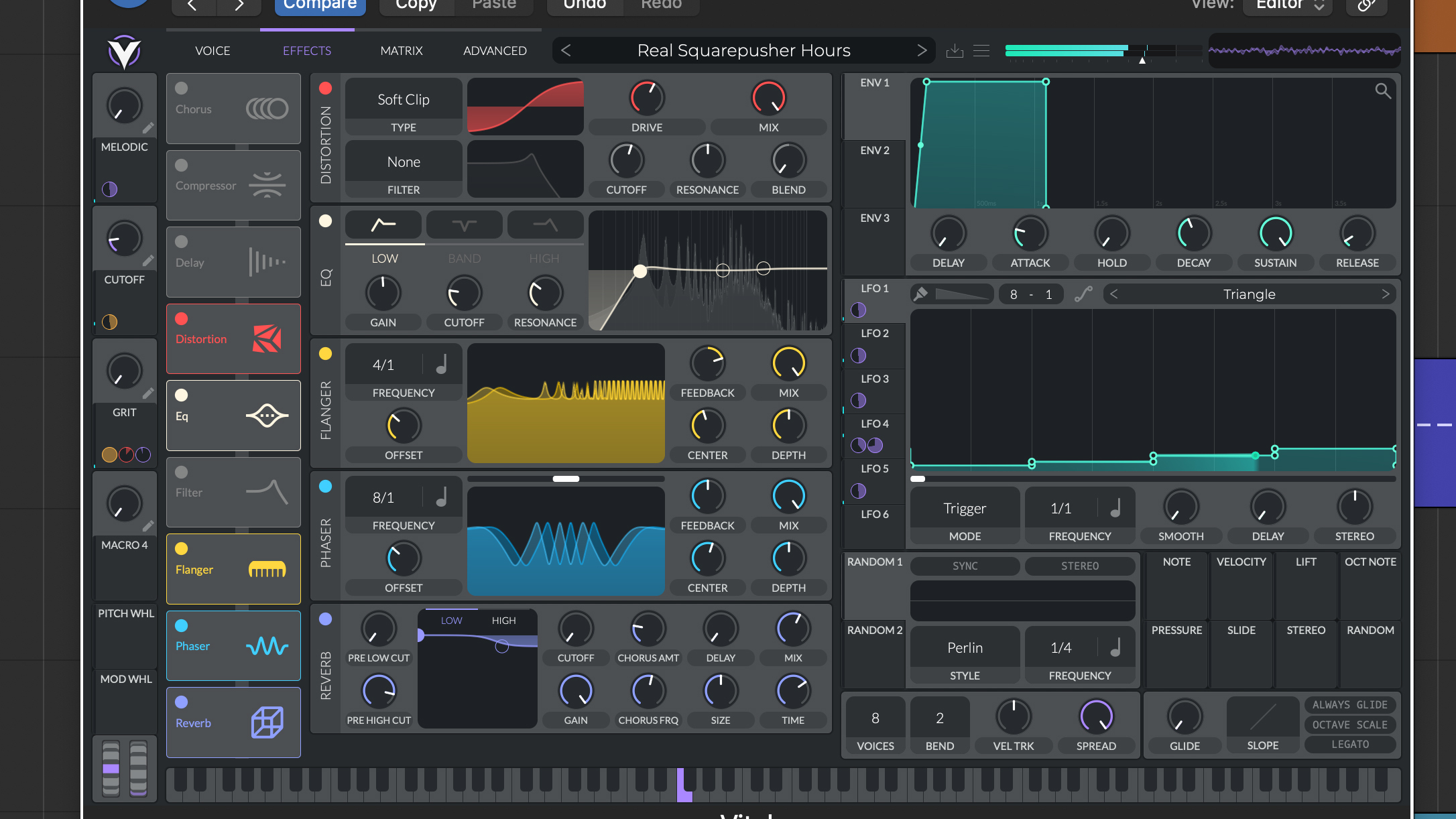The width and height of the screenshot is (1456, 819).
Task: Turn off the Reverb effect
Action: pos(181,702)
